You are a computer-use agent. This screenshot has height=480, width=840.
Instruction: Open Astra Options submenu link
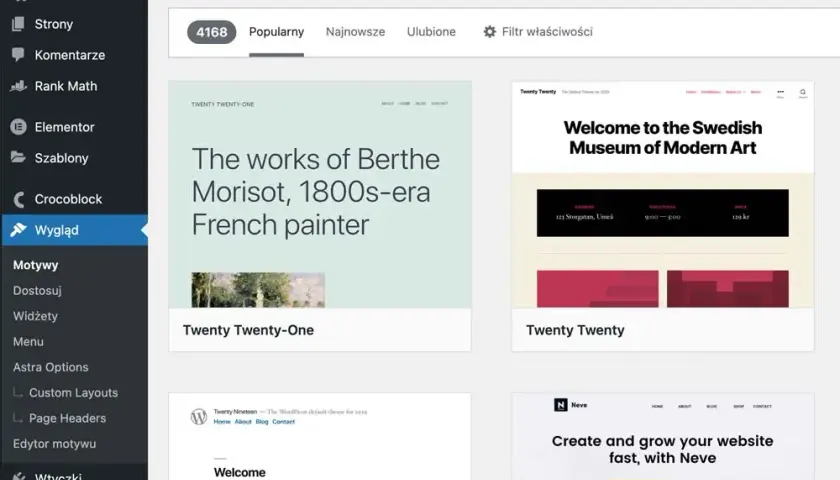pos(51,367)
